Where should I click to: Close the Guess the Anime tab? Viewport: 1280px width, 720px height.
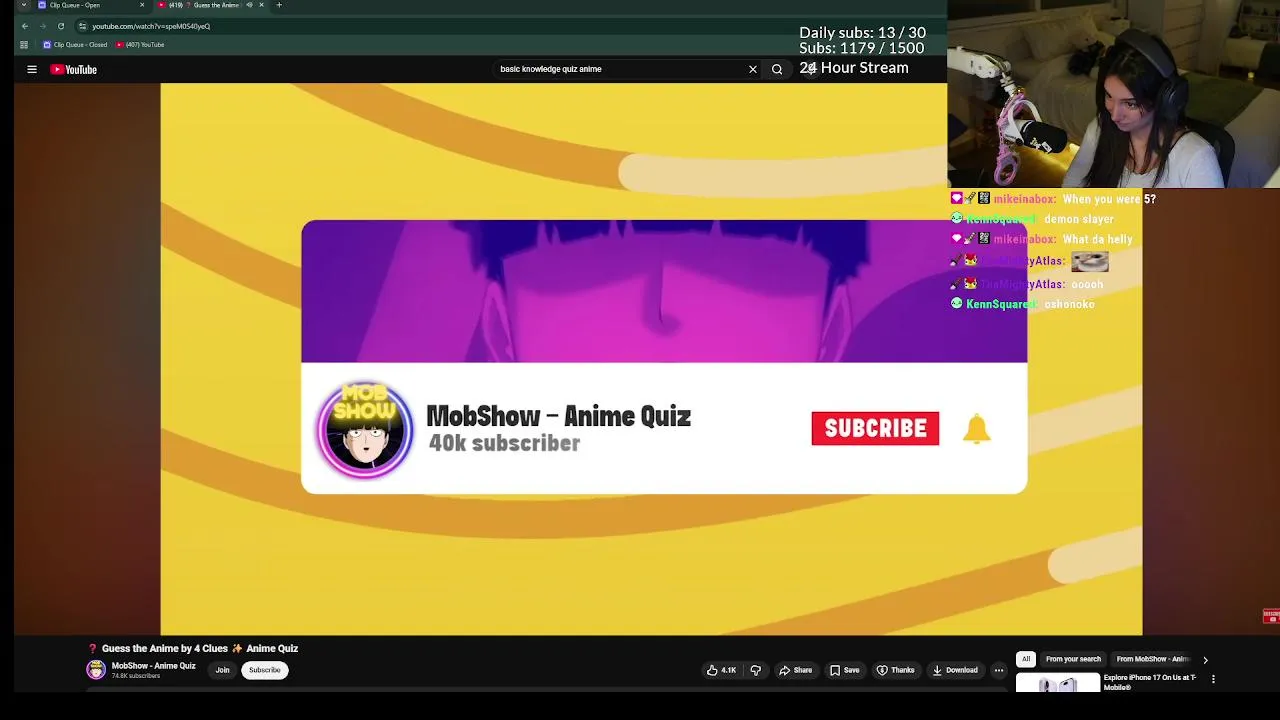(x=261, y=5)
